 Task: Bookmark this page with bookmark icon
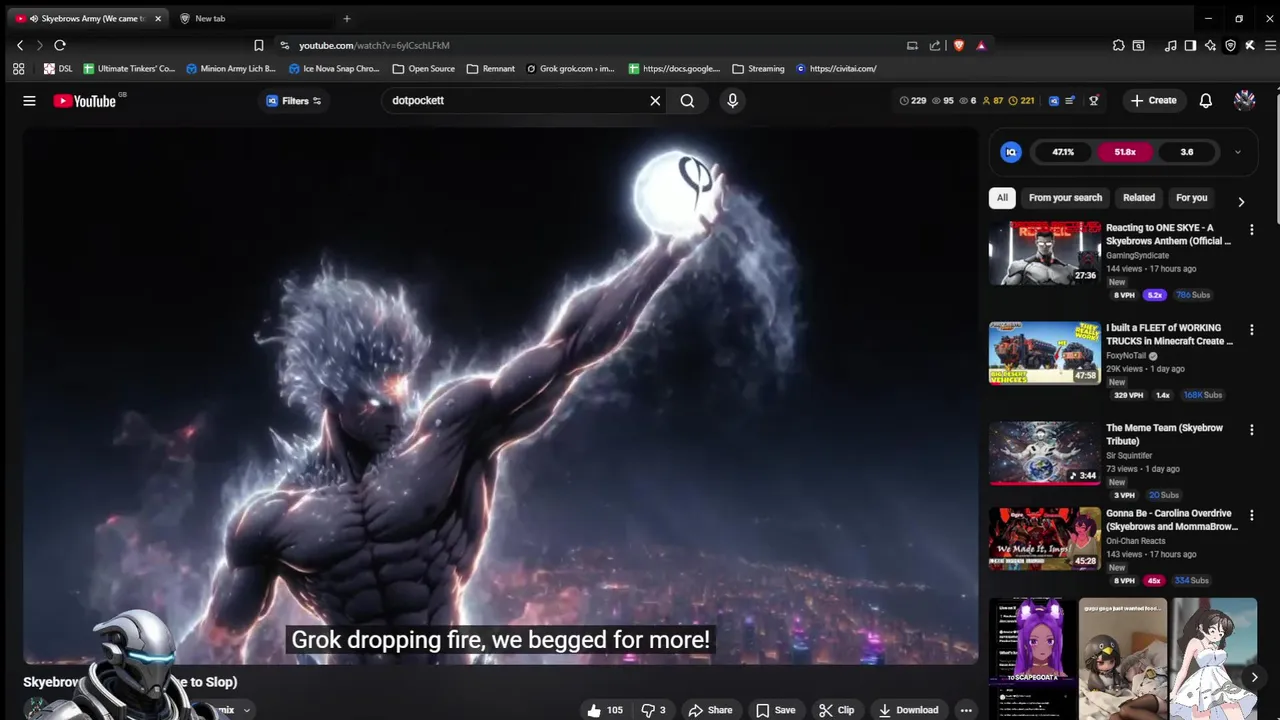click(258, 45)
